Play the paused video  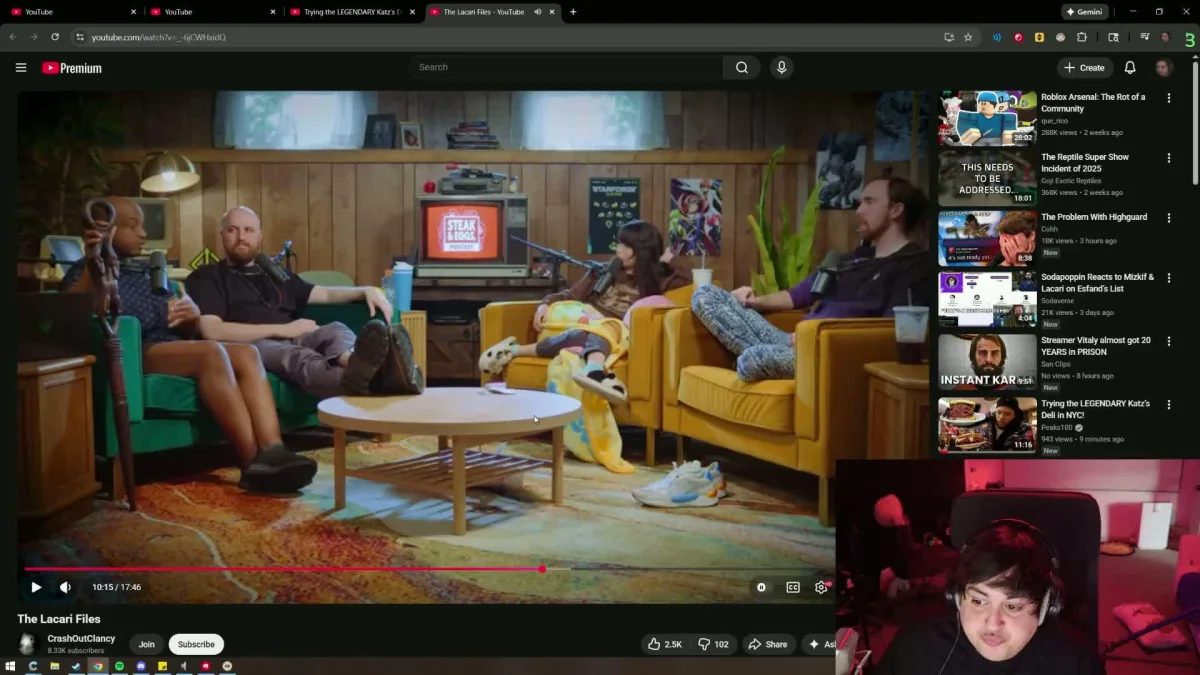tap(36, 587)
